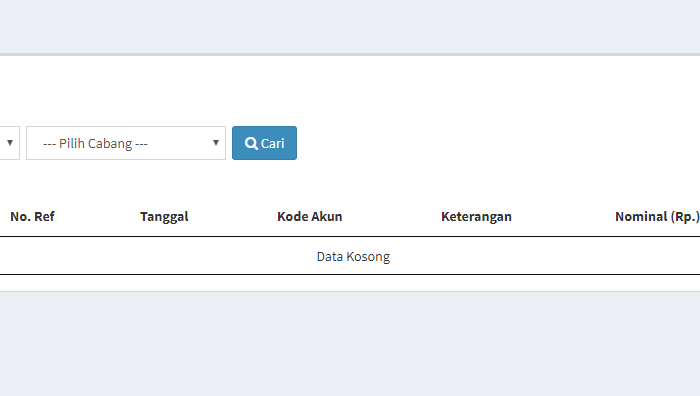This screenshot has height=396, width=700.
Task: Click the word Cari on the search button
Action: [x=272, y=143]
